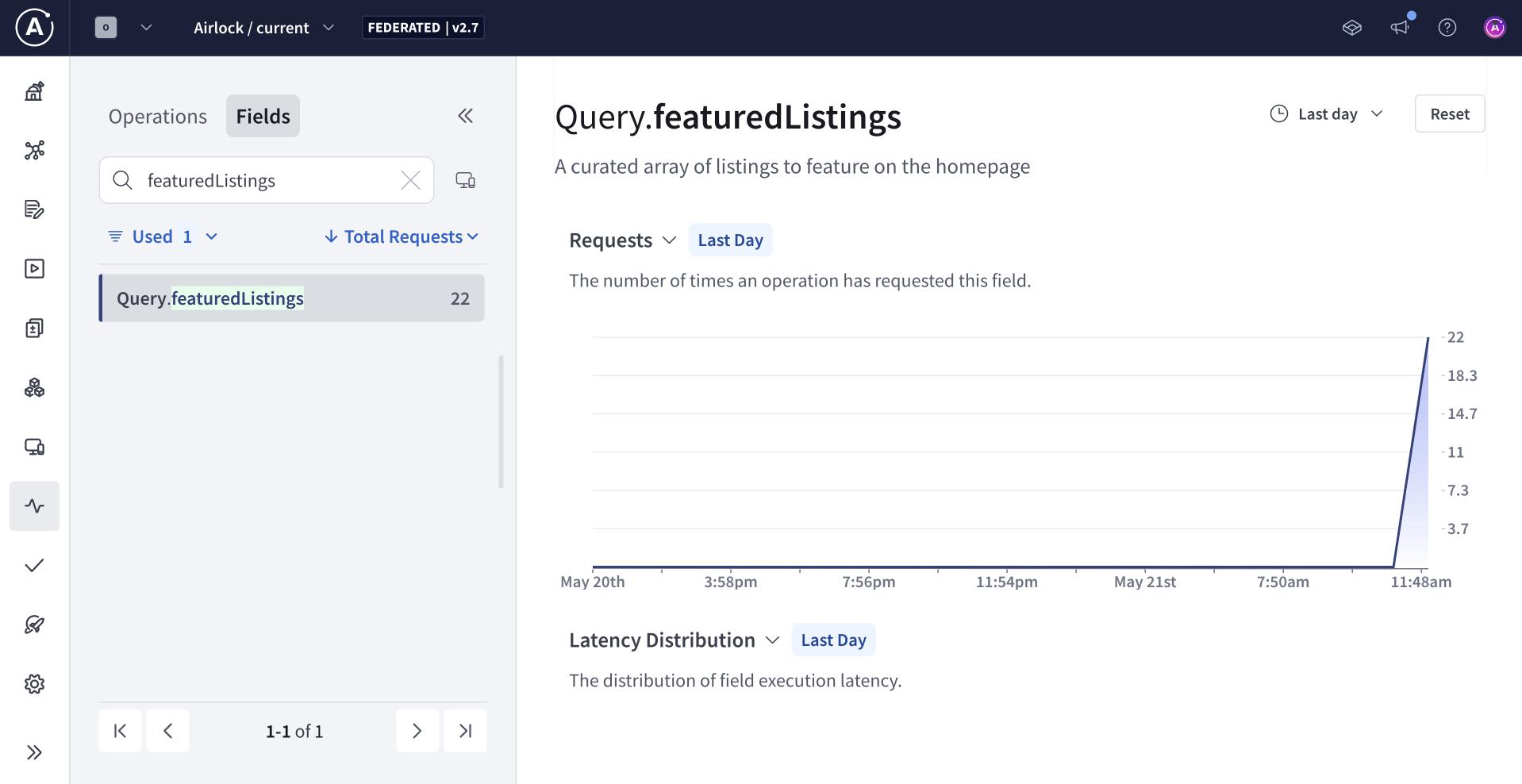Viewport: 1522px width, 784px height.
Task: Launch the Explorer from the sidebar
Action: [34, 268]
